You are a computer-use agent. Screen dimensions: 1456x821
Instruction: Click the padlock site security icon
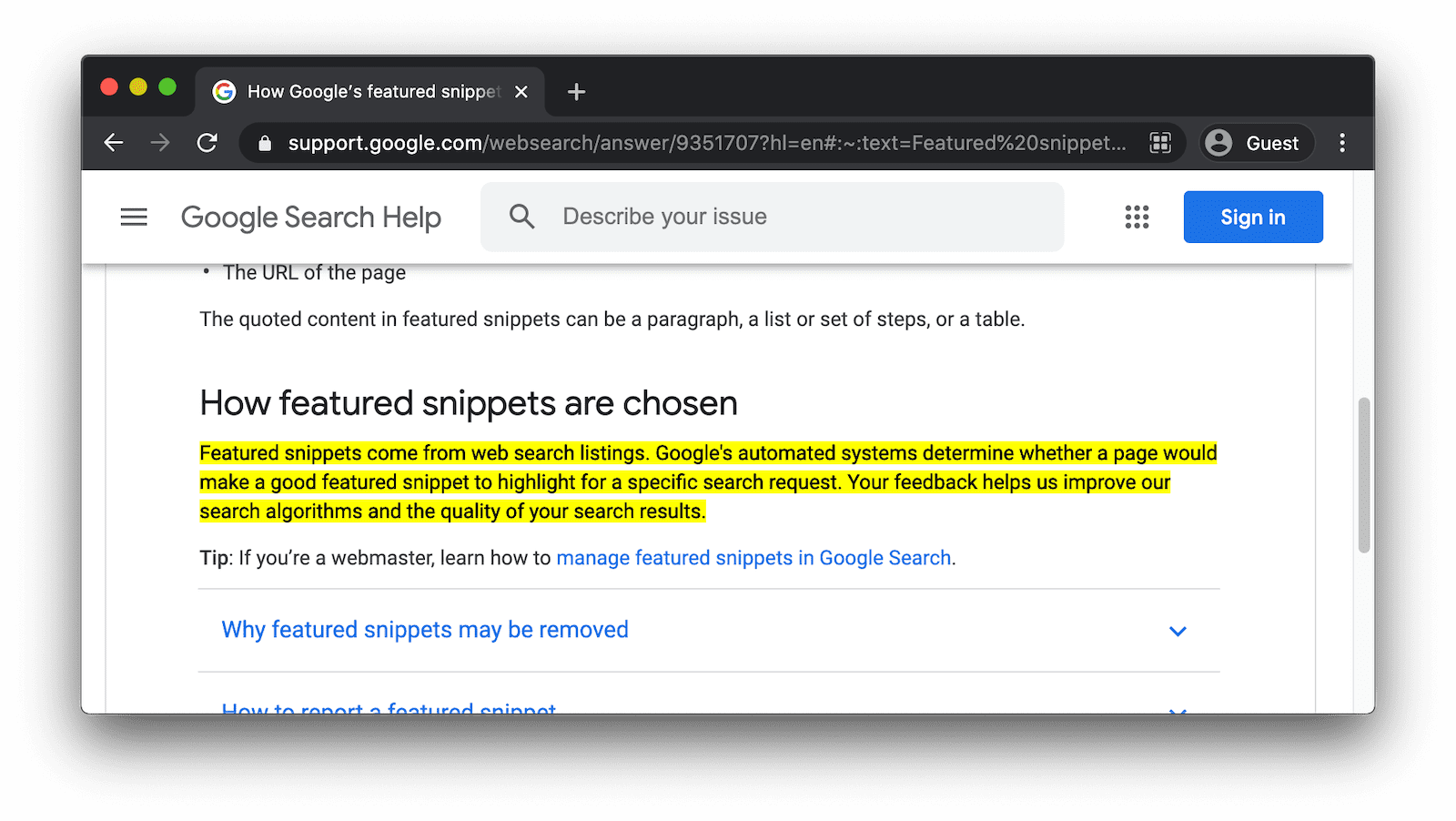click(265, 143)
